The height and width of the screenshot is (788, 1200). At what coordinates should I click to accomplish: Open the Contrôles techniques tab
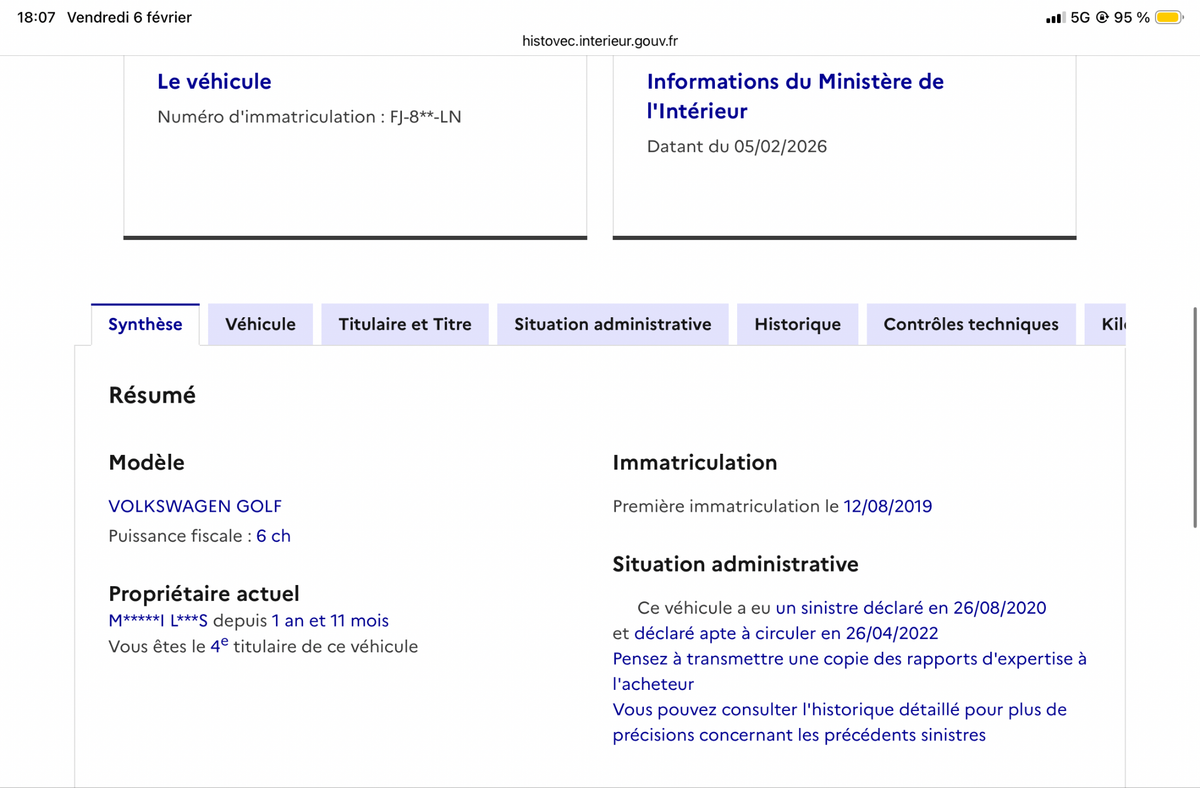[971, 324]
